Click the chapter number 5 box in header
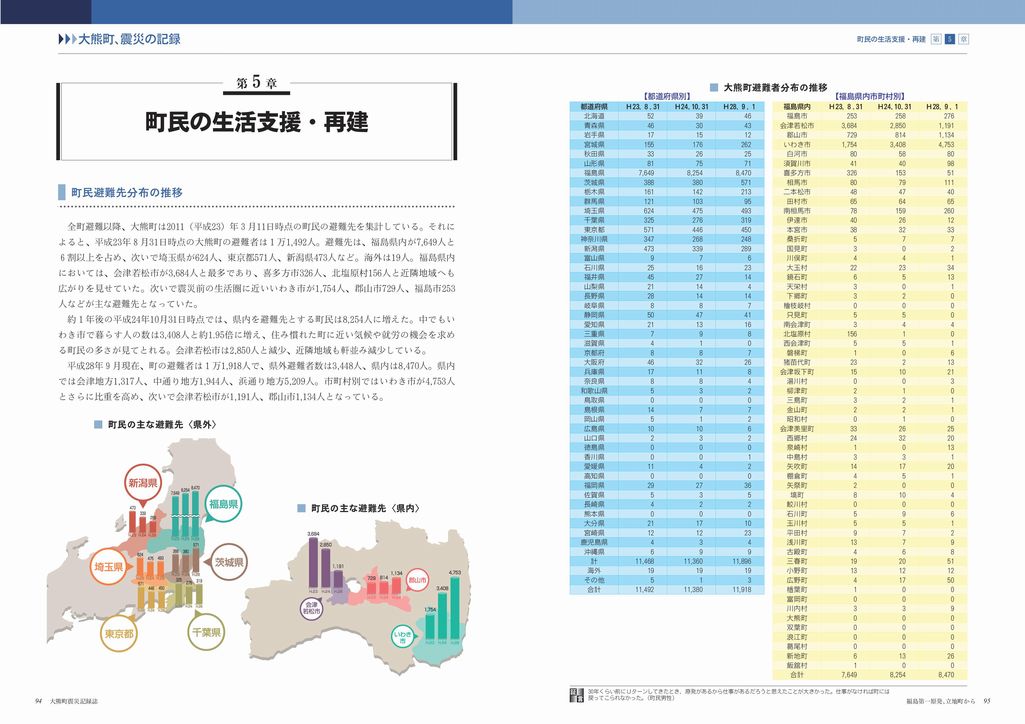Image resolution: width=1025 pixels, height=724 pixels. click(x=949, y=38)
